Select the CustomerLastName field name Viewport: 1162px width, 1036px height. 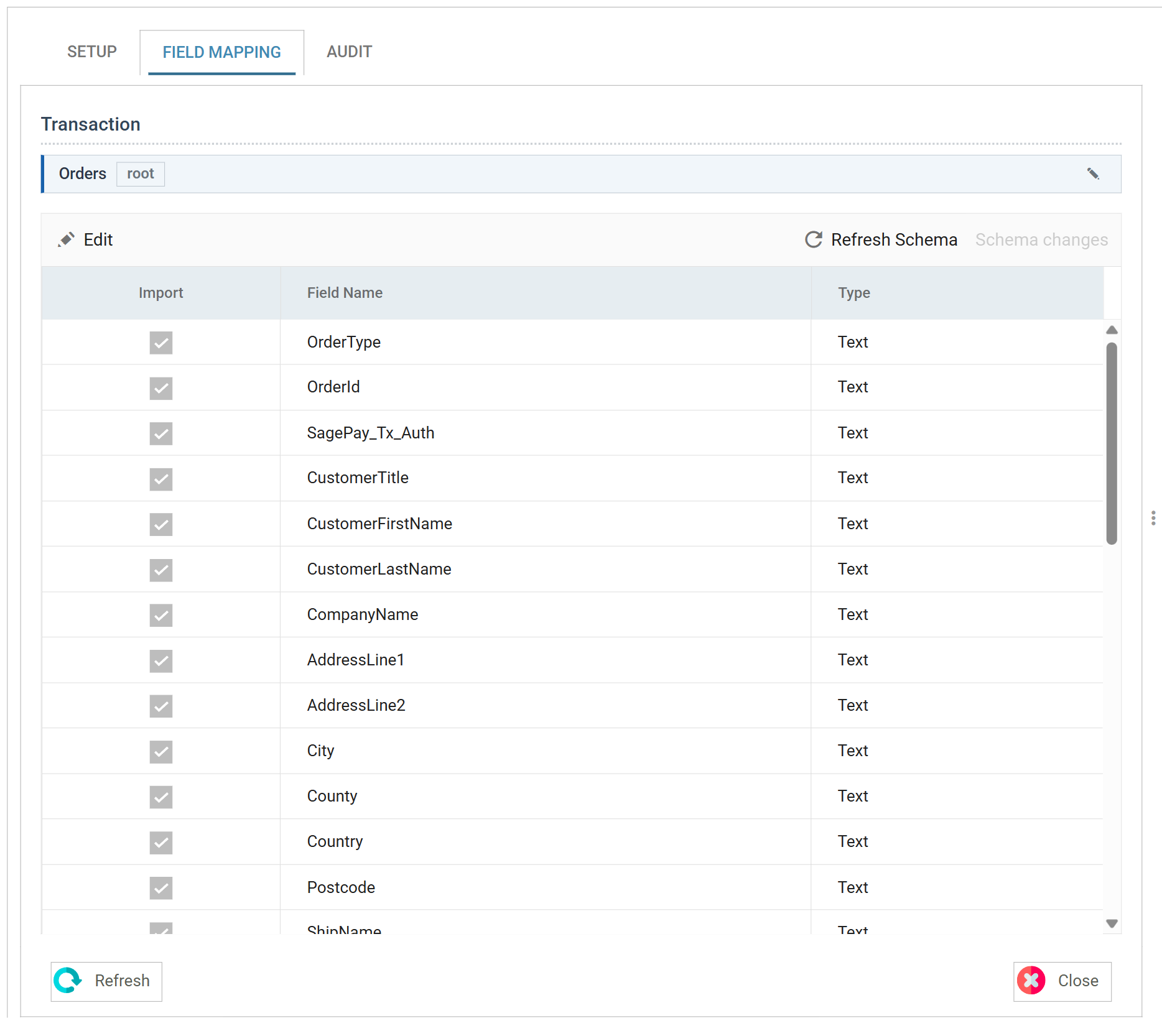pyautogui.click(x=379, y=569)
